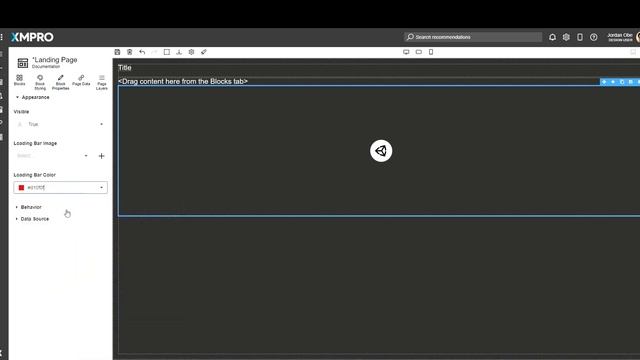
Task: Click the Save icon in the editor toolbar
Action: click(x=118, y=52)
